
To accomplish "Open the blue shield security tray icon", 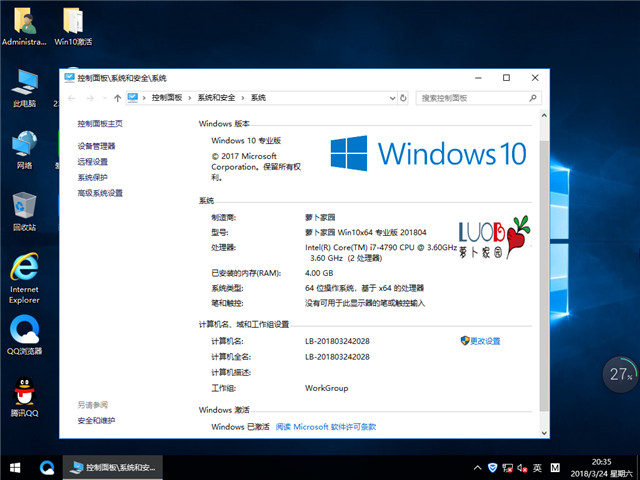I will [492, 468].
